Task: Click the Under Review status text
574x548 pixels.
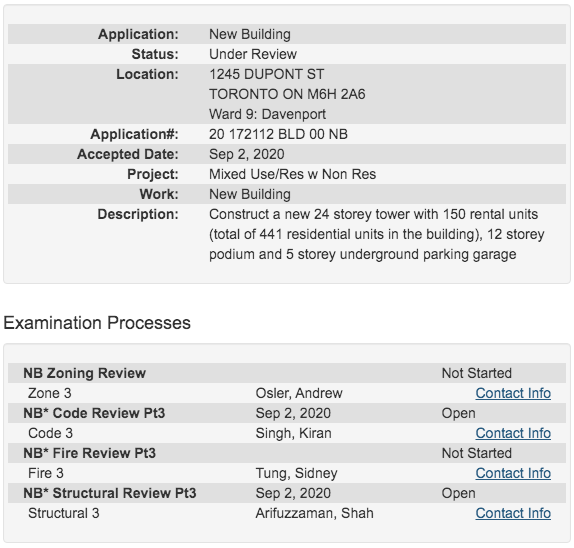Action: tap(253, 54)
